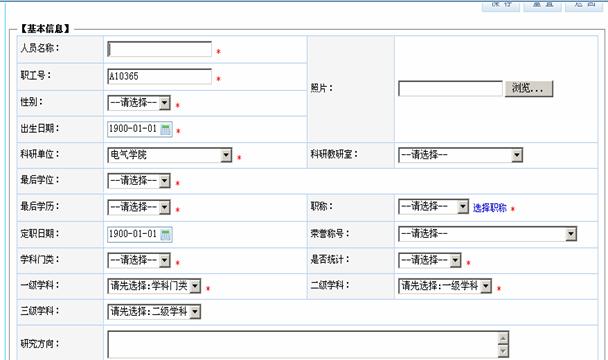Image resolution: width=608 pixels, height=360 pixels.
Task: Expand the 性别 dropdown
Action: (x=139, y=103)
